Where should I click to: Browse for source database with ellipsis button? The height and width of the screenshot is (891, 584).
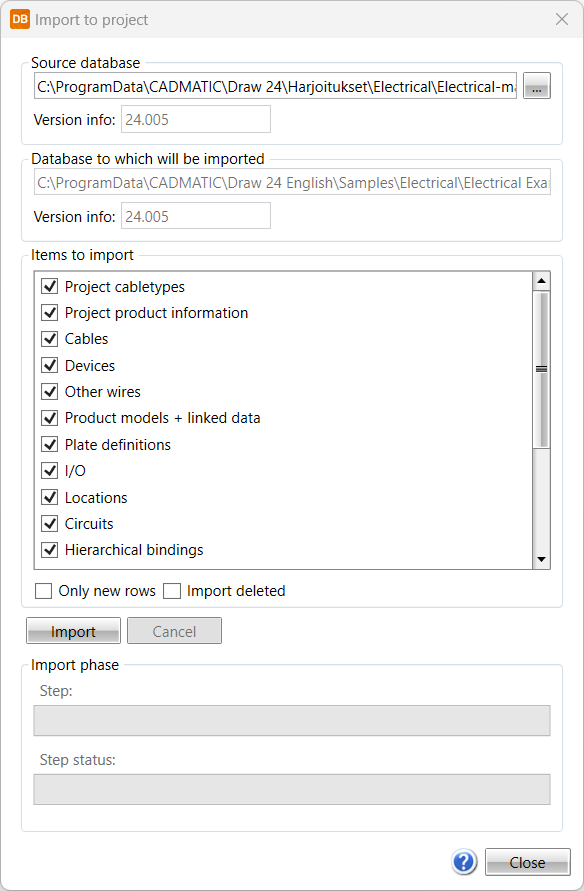click(536, 86)
